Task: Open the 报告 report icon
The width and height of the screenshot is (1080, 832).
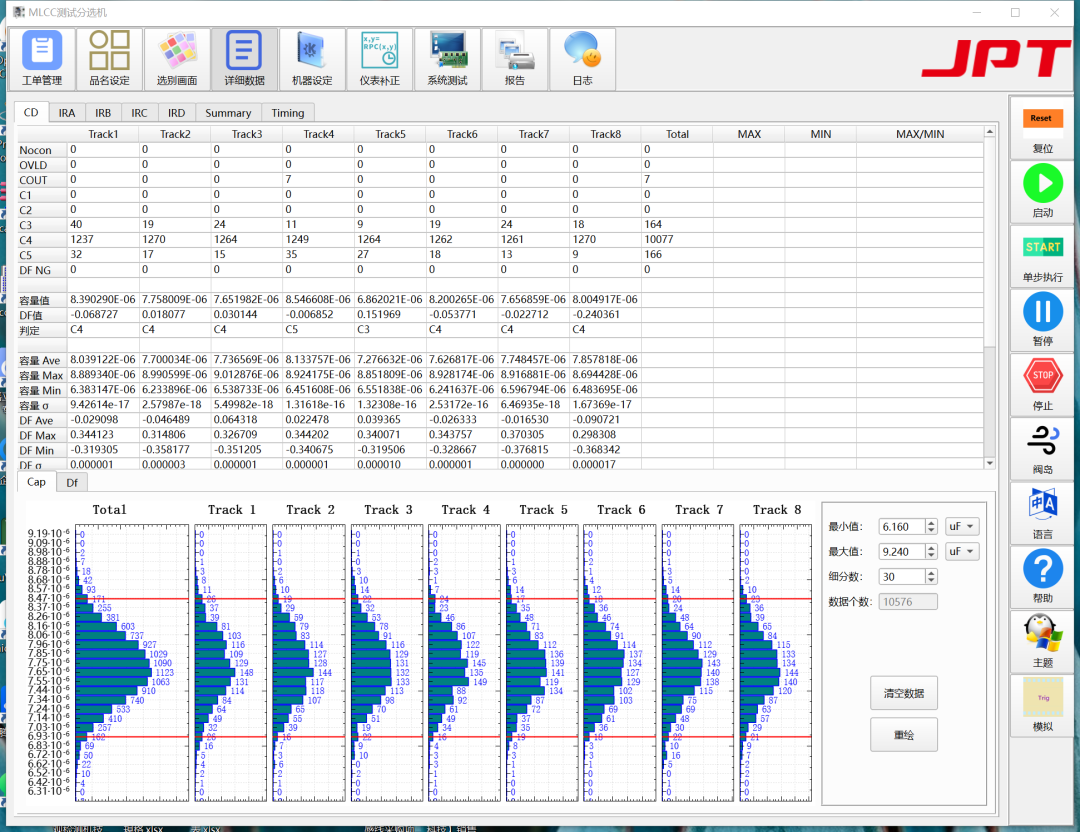Action: tap(514, 59)
